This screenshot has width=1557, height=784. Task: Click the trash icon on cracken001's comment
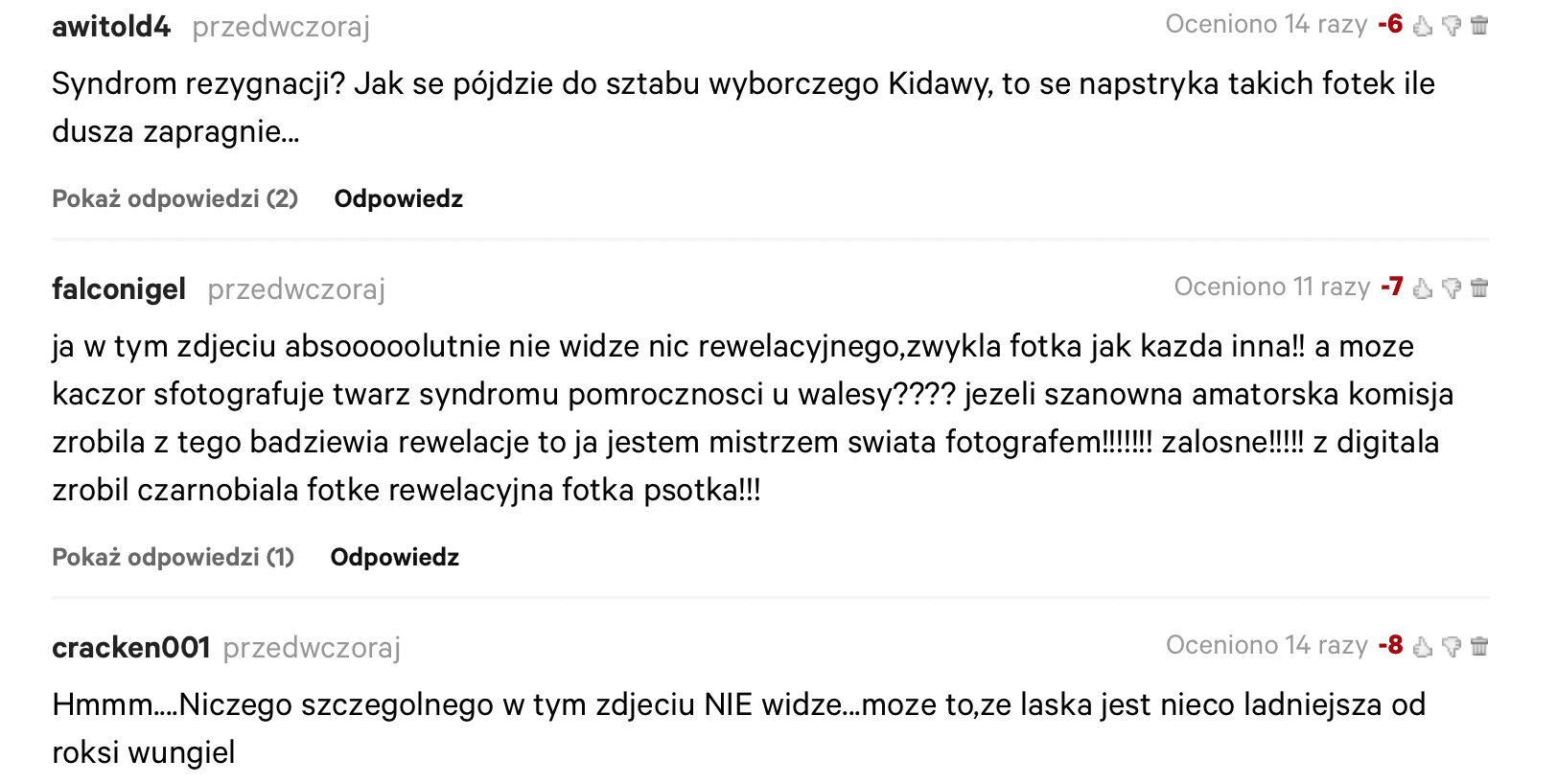click(1479, 646)
